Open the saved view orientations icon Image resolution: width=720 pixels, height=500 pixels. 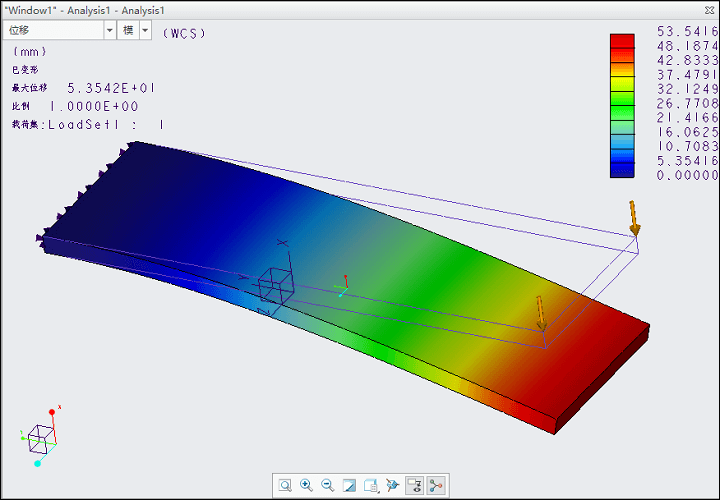coord(370,485)
